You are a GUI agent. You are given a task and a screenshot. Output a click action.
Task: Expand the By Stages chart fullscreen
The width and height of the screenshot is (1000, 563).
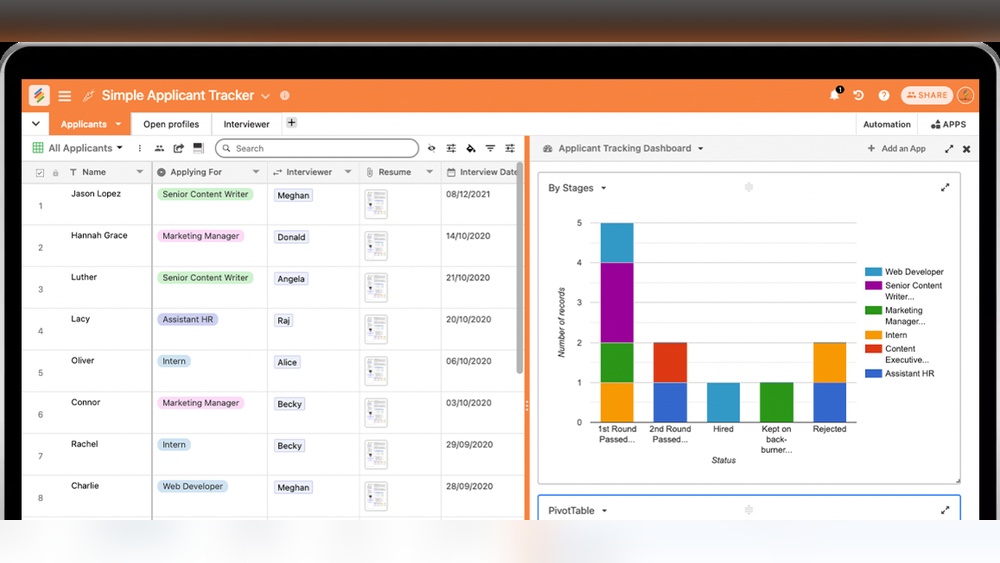945,187
